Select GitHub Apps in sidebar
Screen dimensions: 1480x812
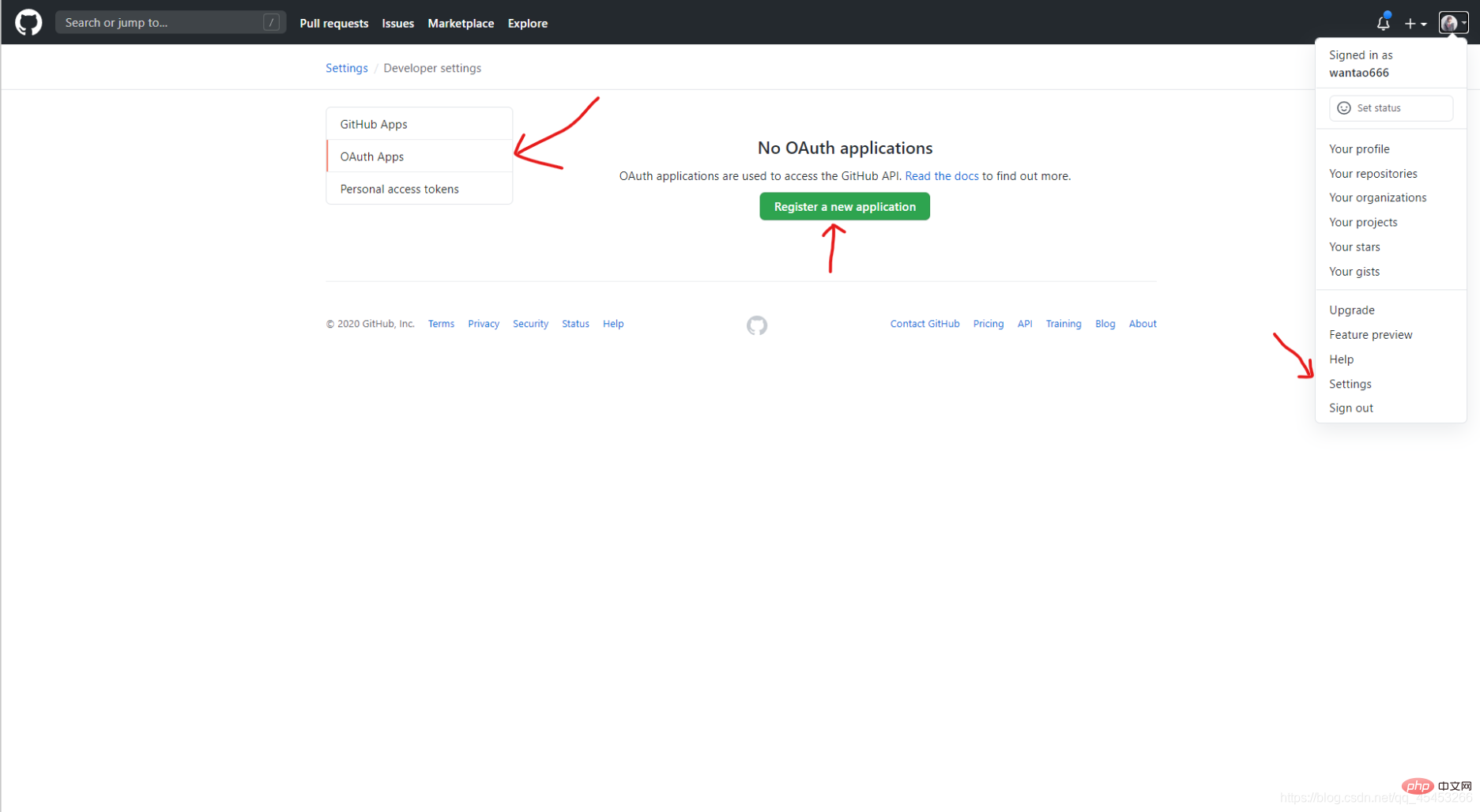[x=420, y=124]
